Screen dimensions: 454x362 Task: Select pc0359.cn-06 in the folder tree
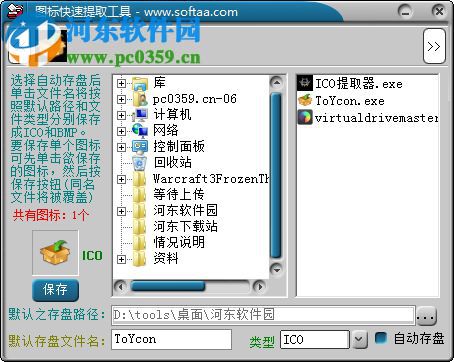(195, 99)
